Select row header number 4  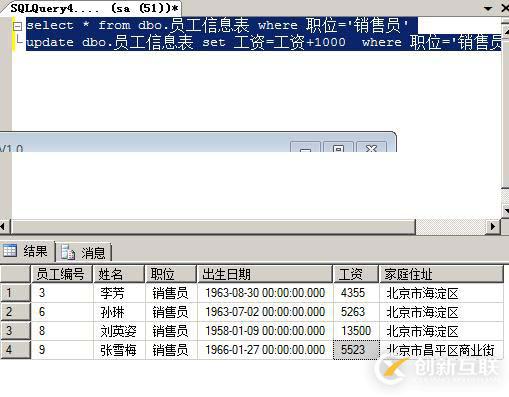(x=15, y=350)
